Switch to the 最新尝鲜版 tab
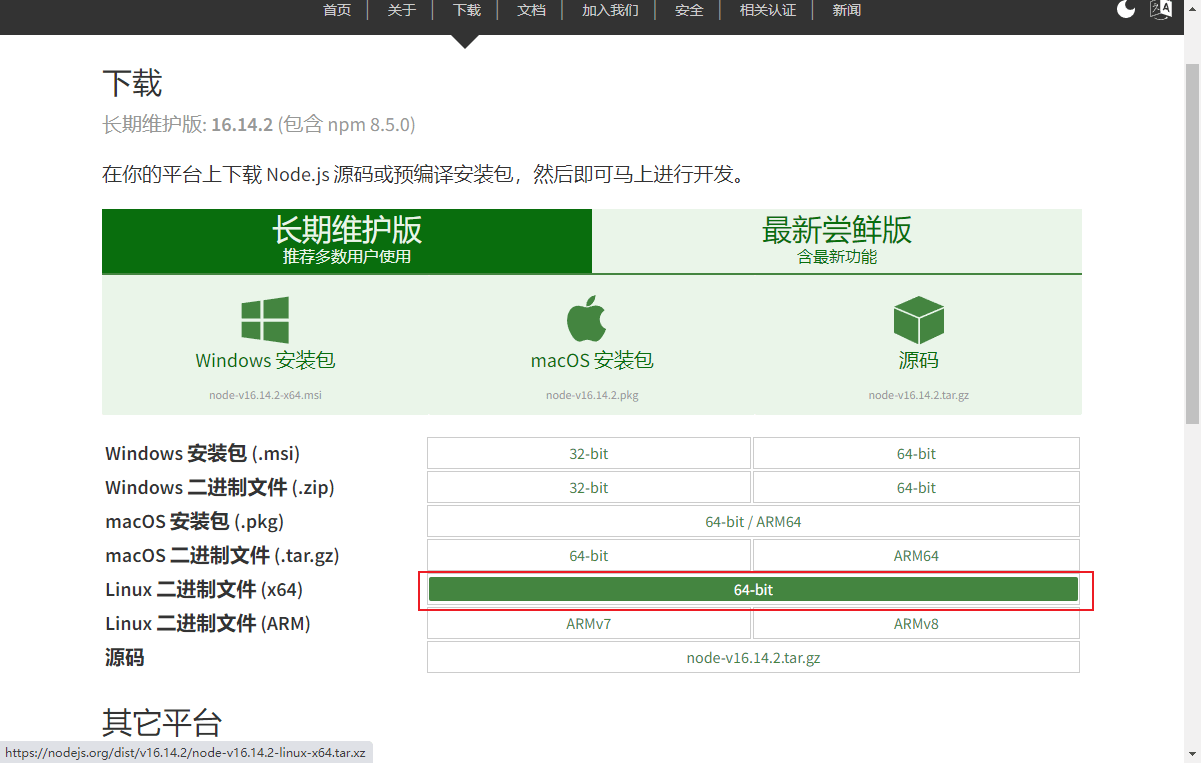The height and width of the screenshot is (763, 1201). click(x=836, y=240)
